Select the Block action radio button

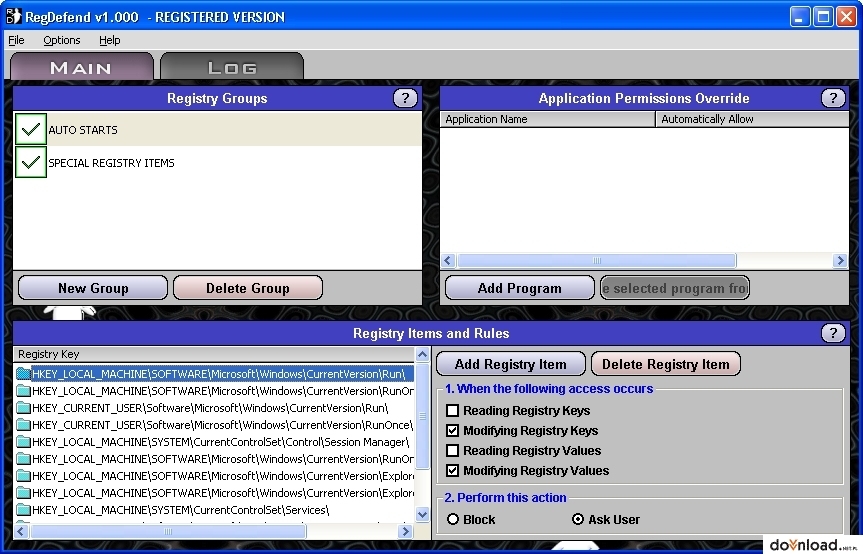click(453, 519)
